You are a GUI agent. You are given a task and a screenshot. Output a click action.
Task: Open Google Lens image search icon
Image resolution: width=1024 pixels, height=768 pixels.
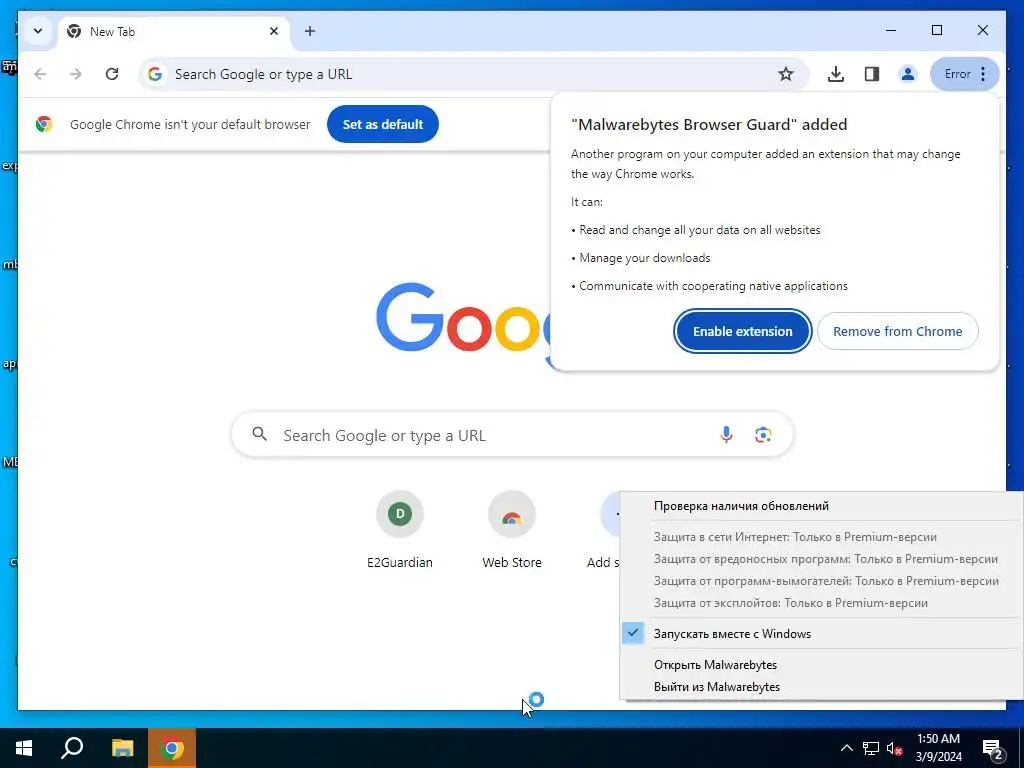pos(763,434)
